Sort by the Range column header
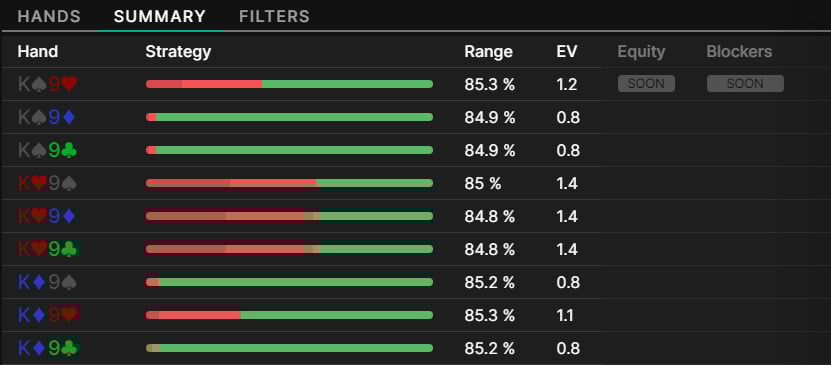 [x=488, y=51]
